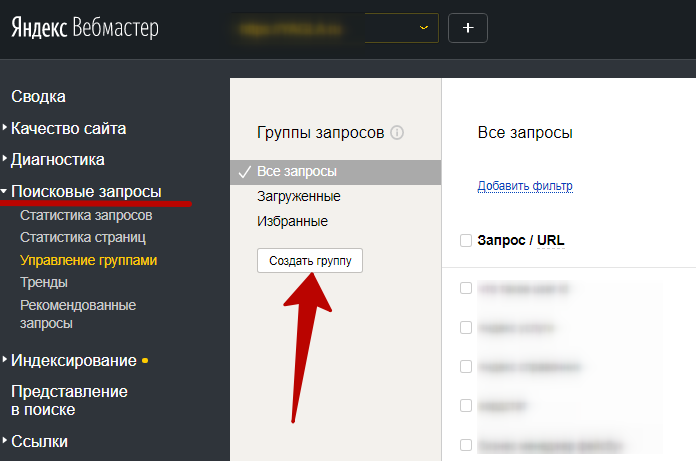Screen dimensions: 696x461
Task: Click Добавить фильтр link
Action: point(525,185)
